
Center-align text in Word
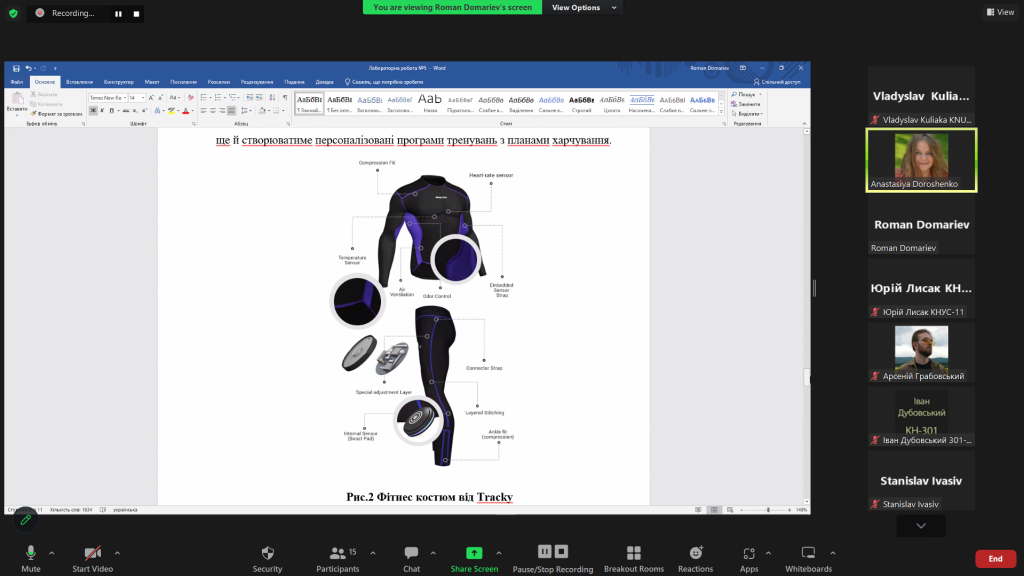click(212, 111)
